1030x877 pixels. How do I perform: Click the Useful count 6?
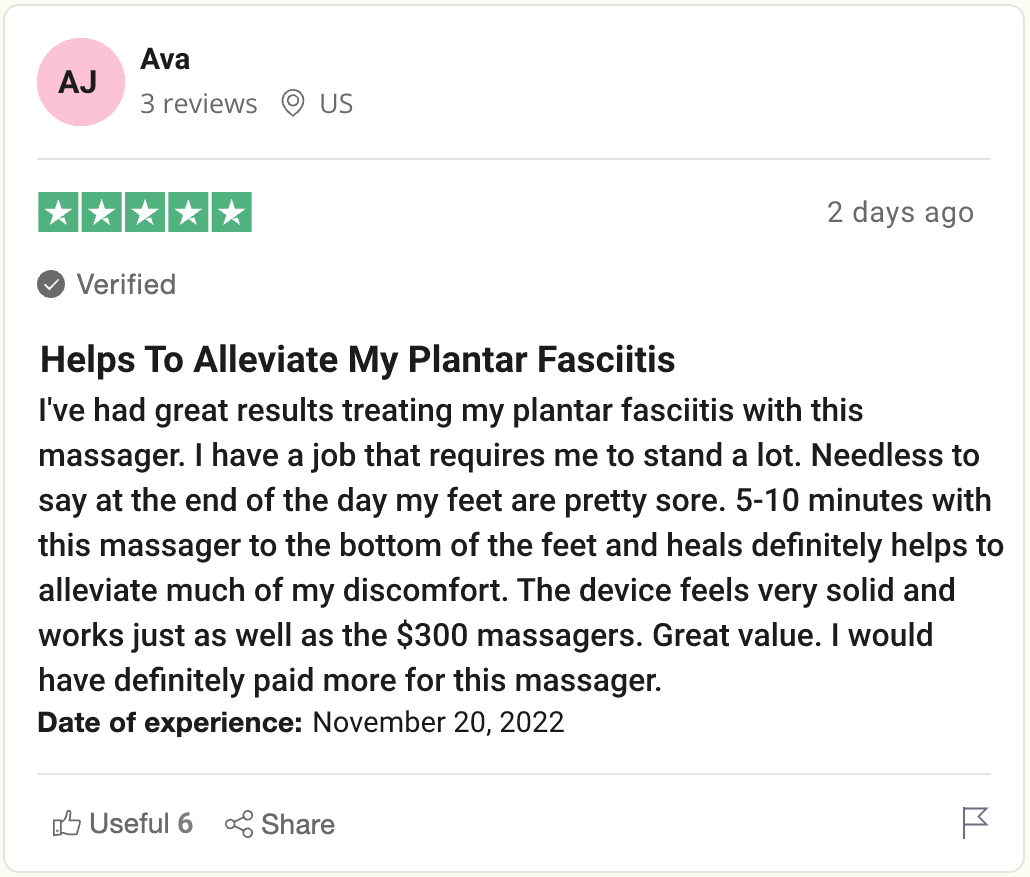click(x=185, y=823)
